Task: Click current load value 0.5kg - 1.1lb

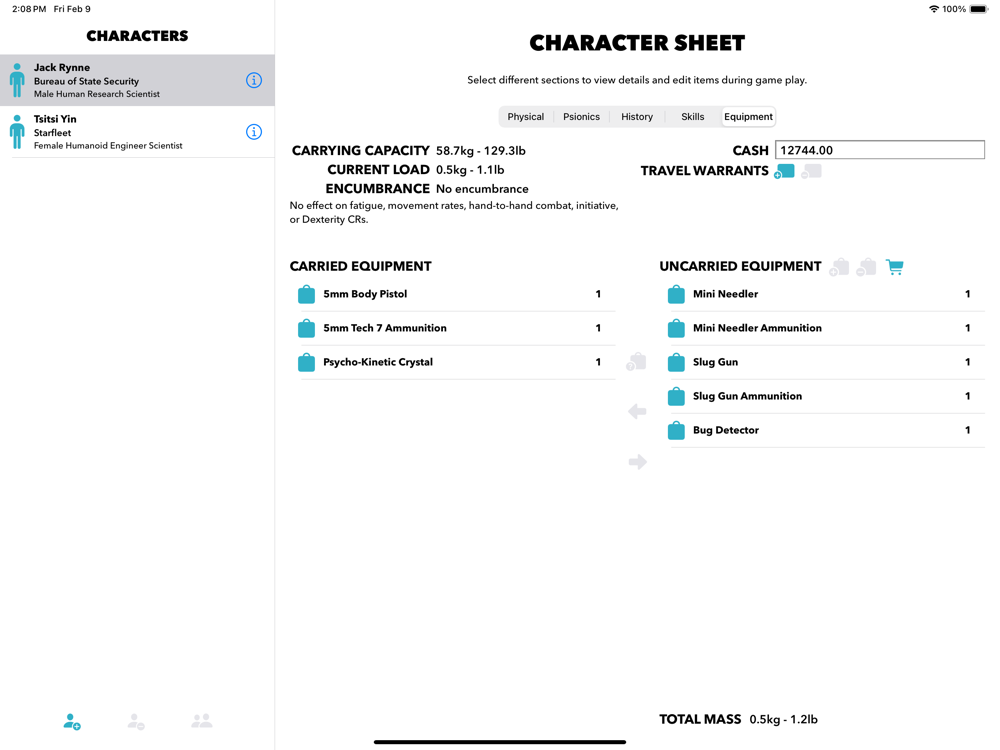Action: click(470, 170)
